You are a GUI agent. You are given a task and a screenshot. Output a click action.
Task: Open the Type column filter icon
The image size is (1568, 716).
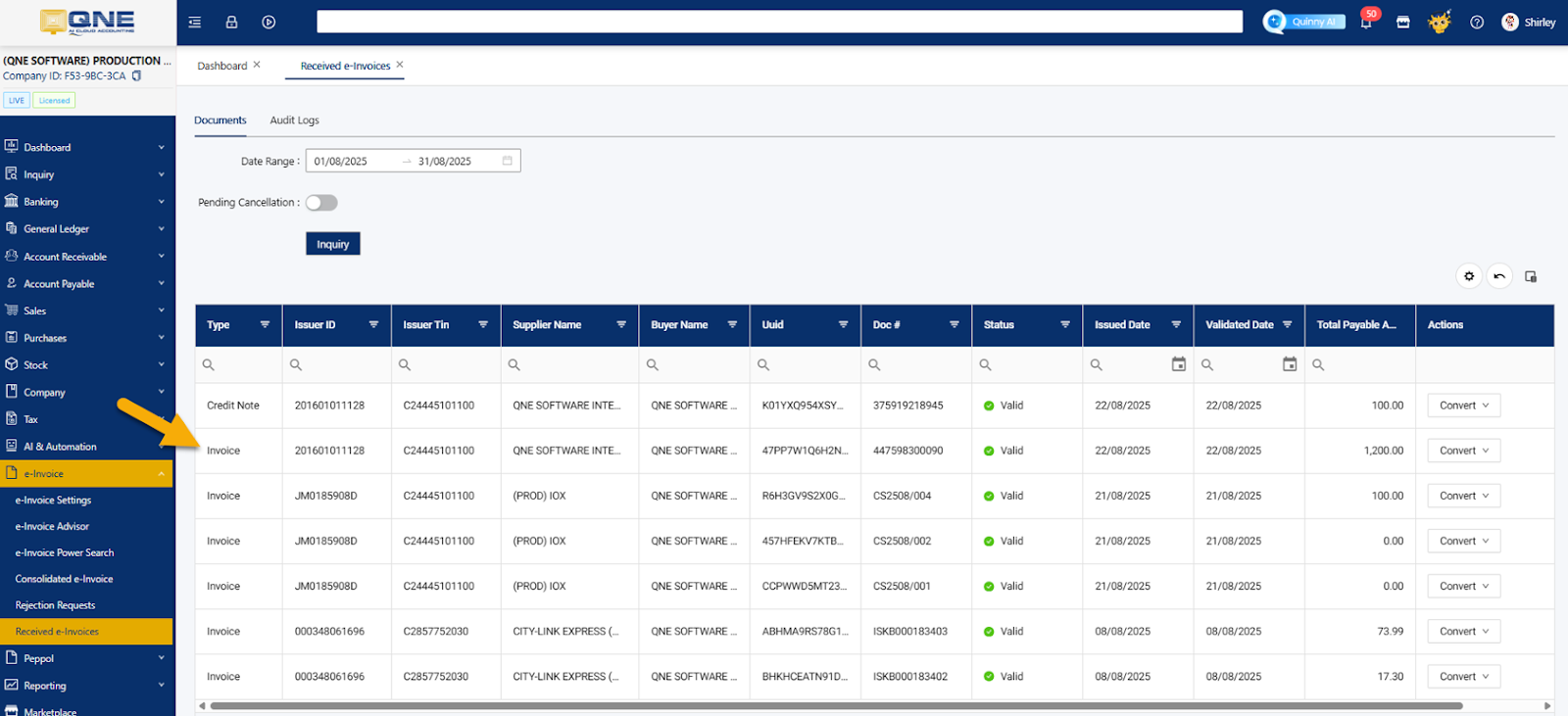265,324
